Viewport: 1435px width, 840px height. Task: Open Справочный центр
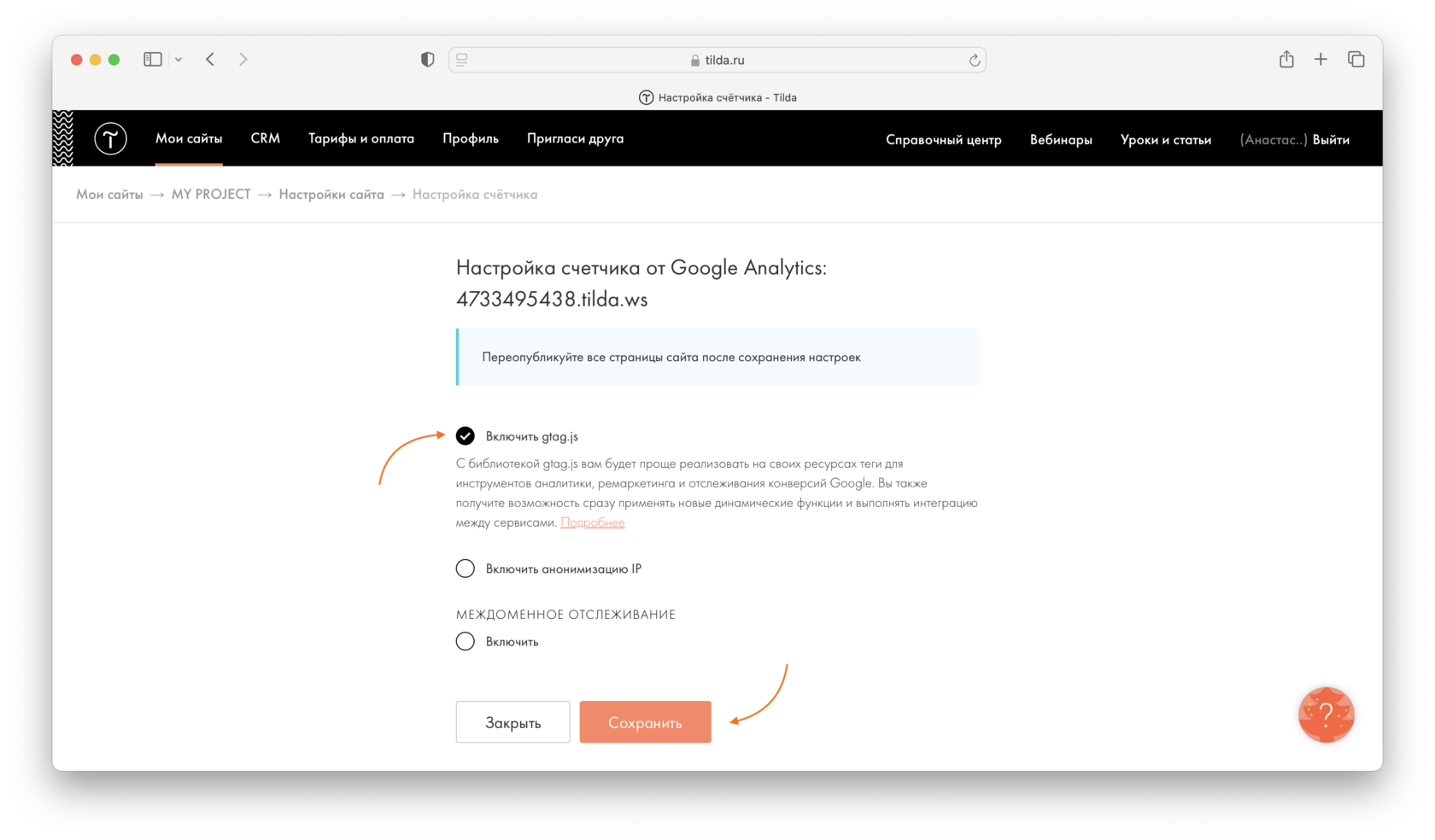(x=944, y=140)
